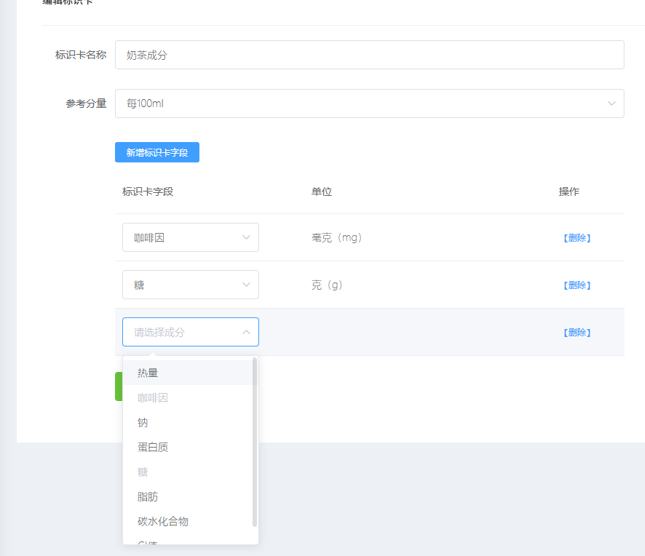Image resolution: width=645 pixels, height=556 pixels.
Task: Select 碳水化合物 from the dropdown list
Action: pyautogui.click(x=188, y=521)
